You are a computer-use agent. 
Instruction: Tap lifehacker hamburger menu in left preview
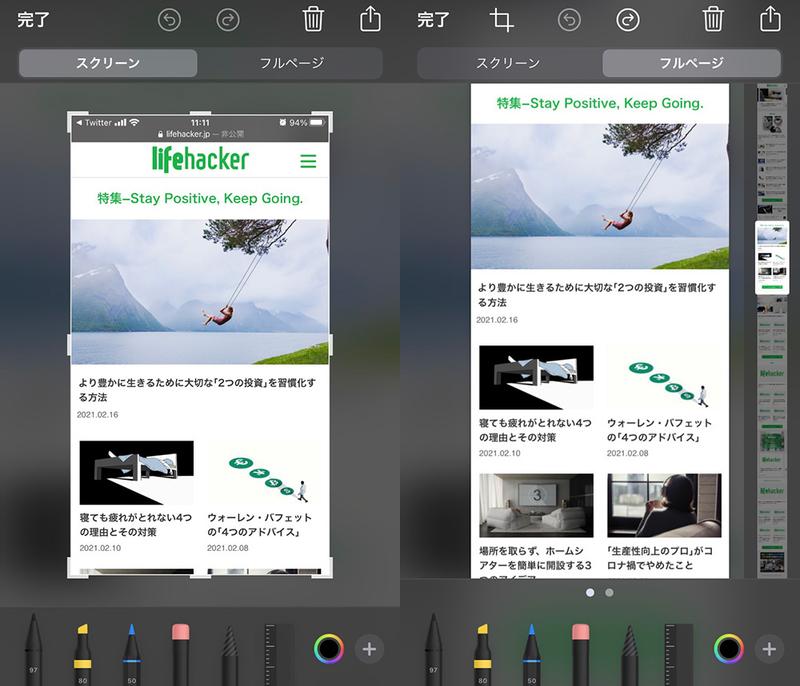[308, 161]
